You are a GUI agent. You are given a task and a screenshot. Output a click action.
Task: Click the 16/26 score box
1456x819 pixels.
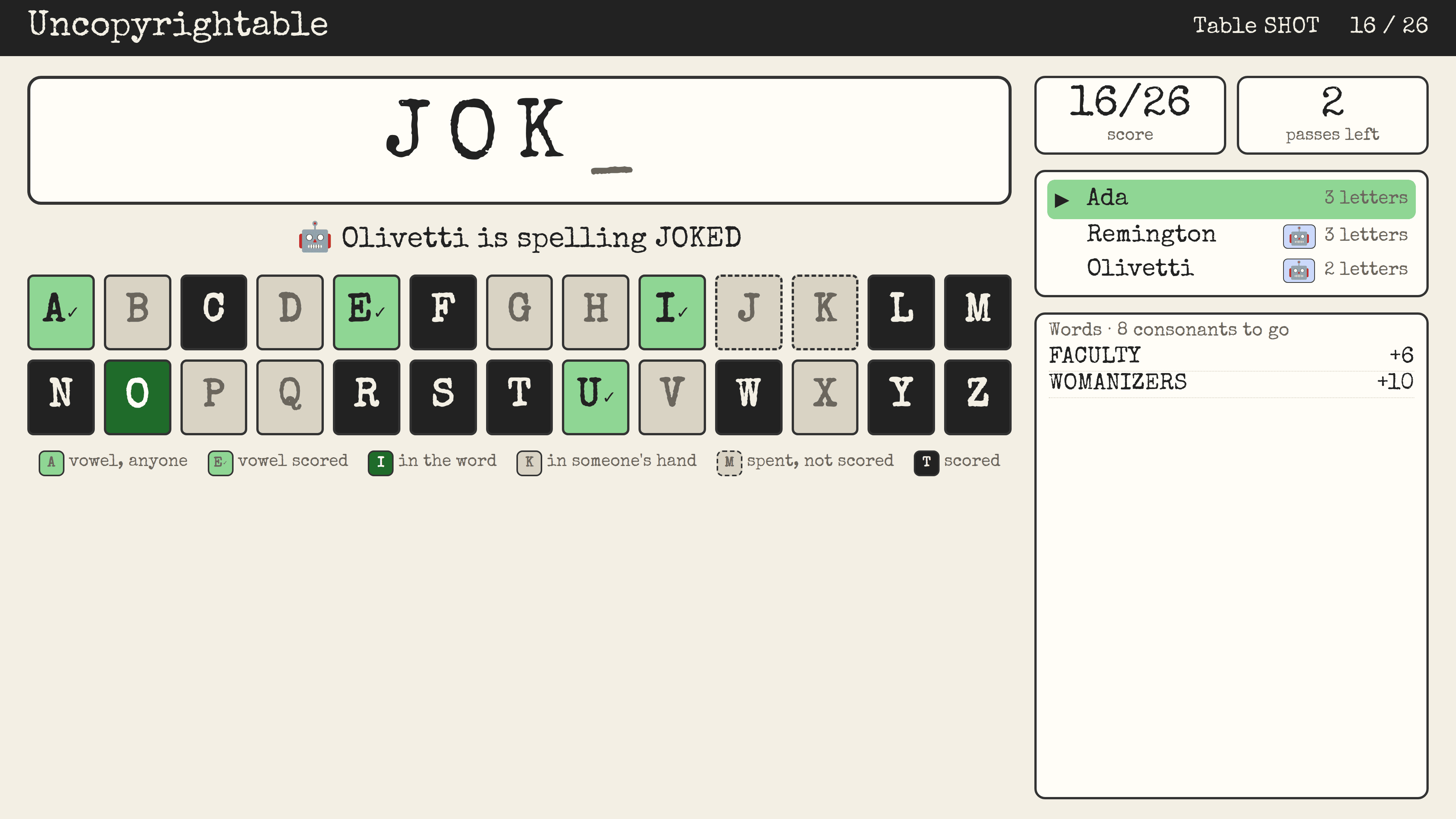click(x=1130, y=115)
